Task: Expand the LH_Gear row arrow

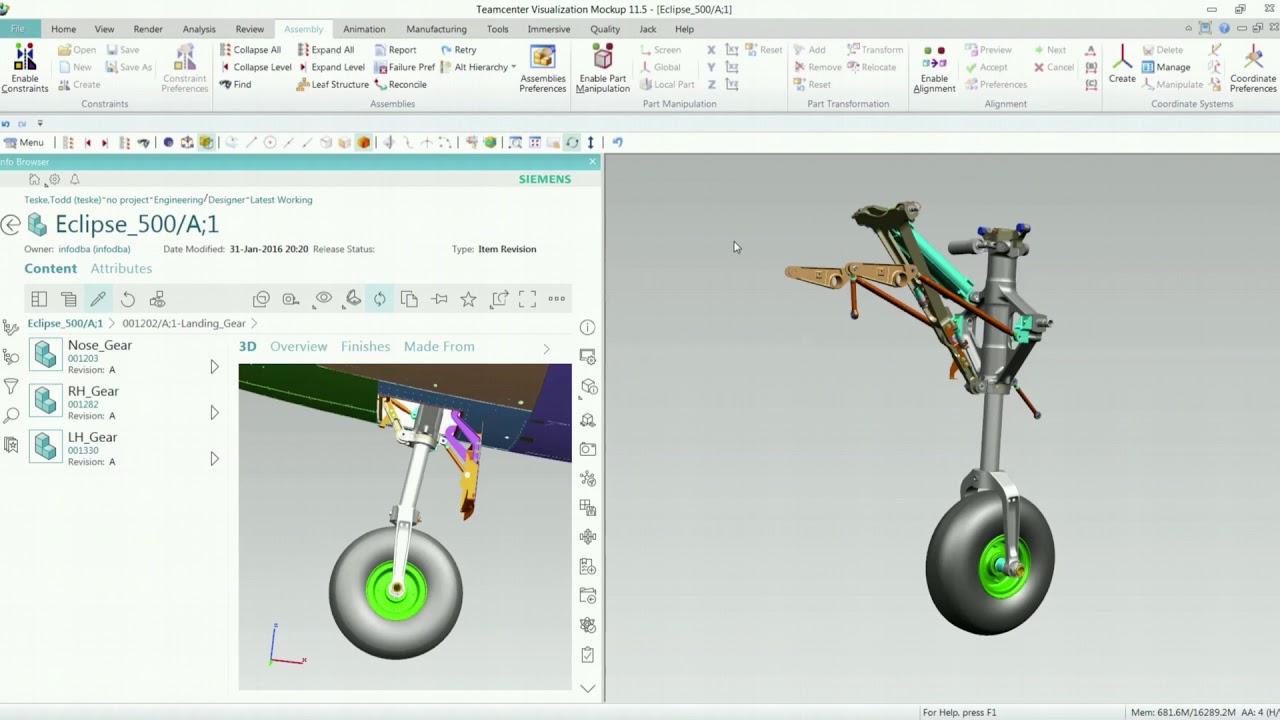Action: [x=214, y=459]
